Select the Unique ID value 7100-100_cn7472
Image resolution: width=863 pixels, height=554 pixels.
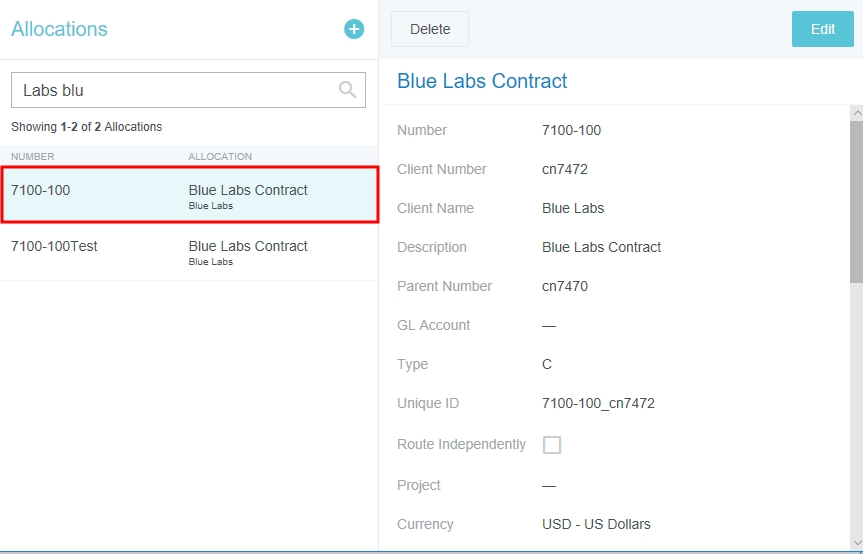click(x=598, y=403)
